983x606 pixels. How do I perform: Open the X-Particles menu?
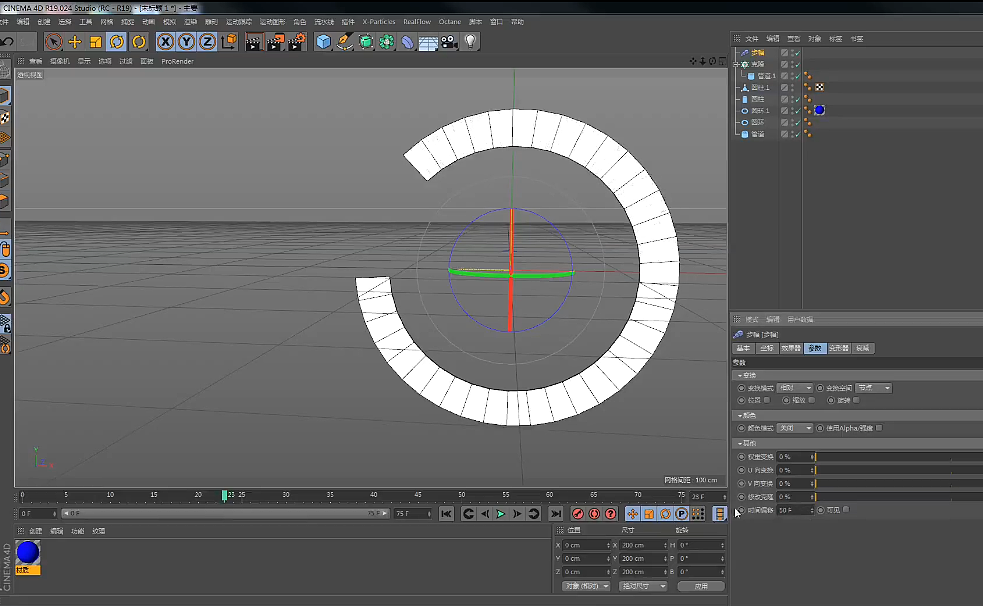point(378,21)
